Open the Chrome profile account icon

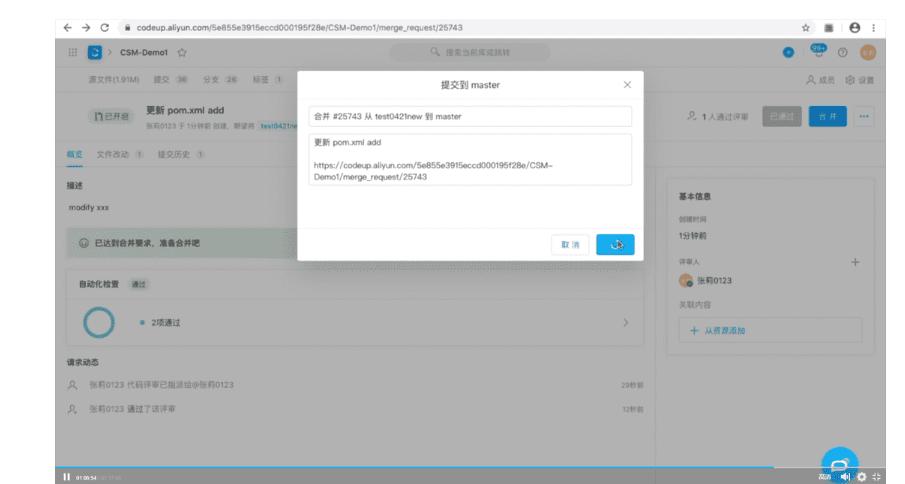pyautogui.click(x=855, y=28)
